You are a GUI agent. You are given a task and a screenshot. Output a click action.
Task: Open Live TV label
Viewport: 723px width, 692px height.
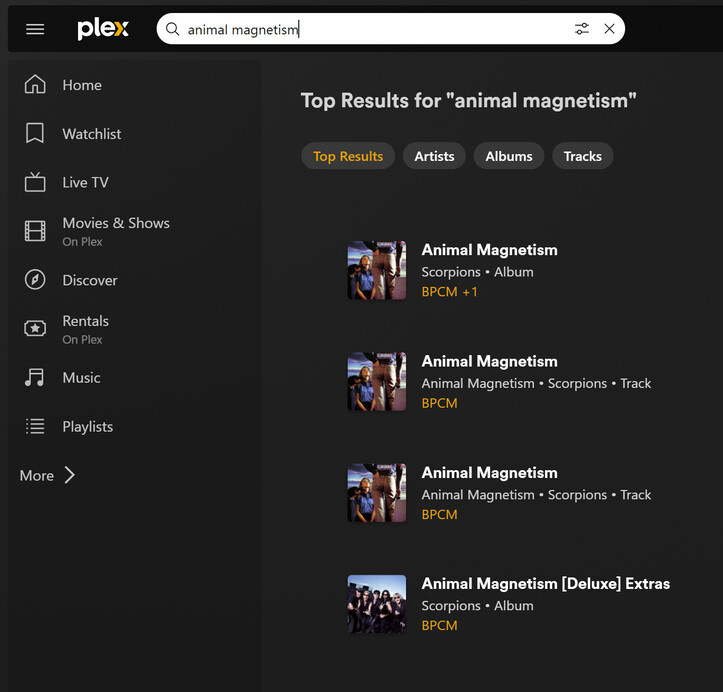[85, 183]
